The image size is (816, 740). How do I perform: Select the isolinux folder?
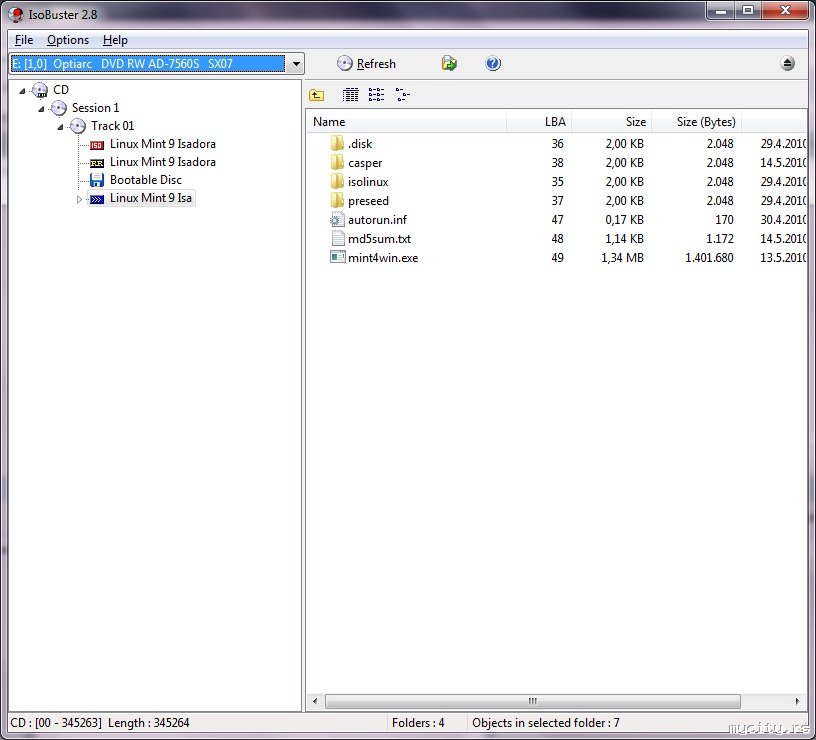[368, 182]
